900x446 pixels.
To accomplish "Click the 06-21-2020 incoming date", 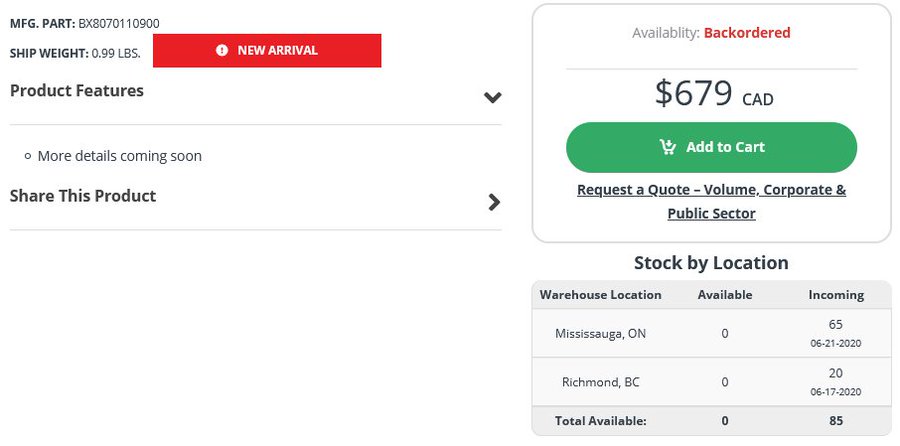I will click(x=836, y=344).
